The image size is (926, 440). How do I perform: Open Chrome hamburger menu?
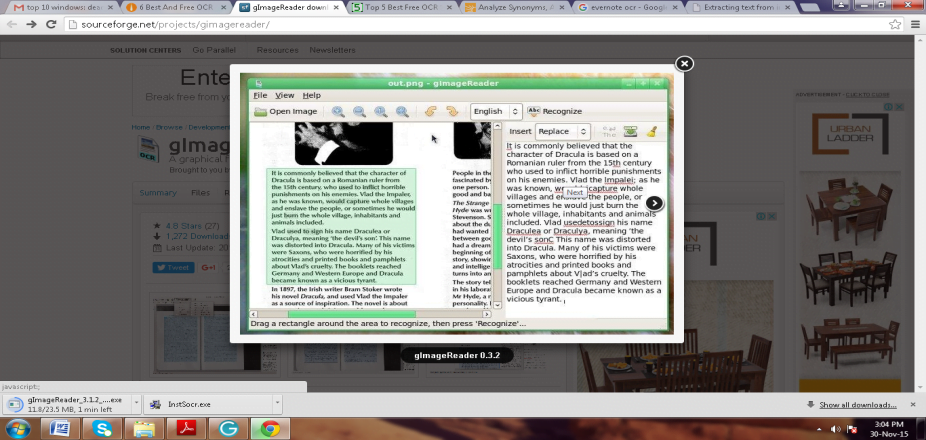pos(914,24)
